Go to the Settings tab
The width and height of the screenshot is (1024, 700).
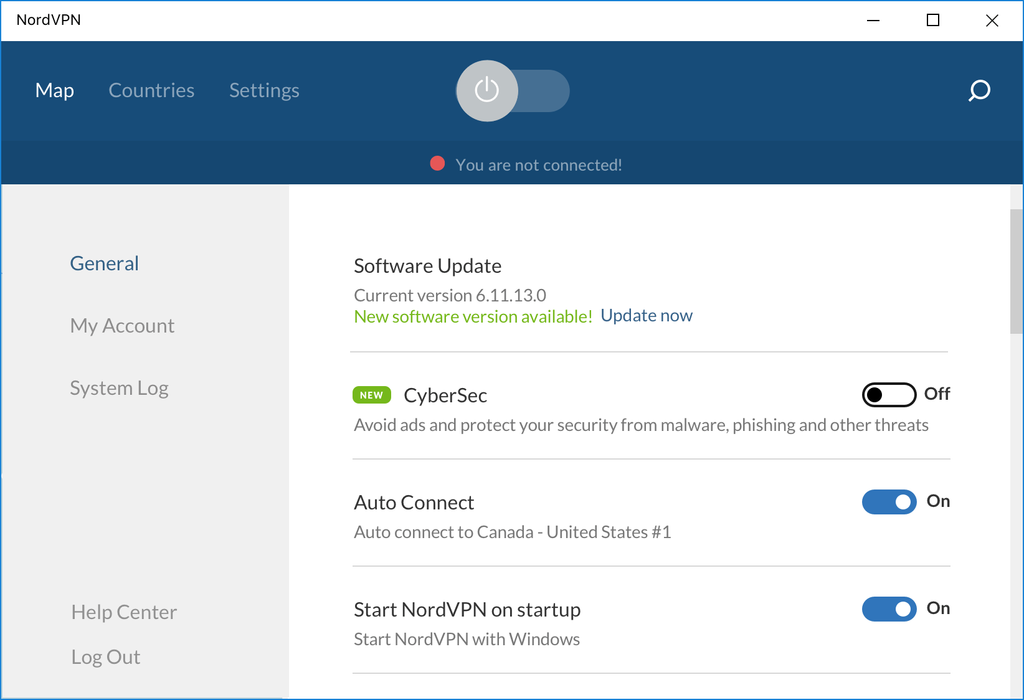[264, 90]
